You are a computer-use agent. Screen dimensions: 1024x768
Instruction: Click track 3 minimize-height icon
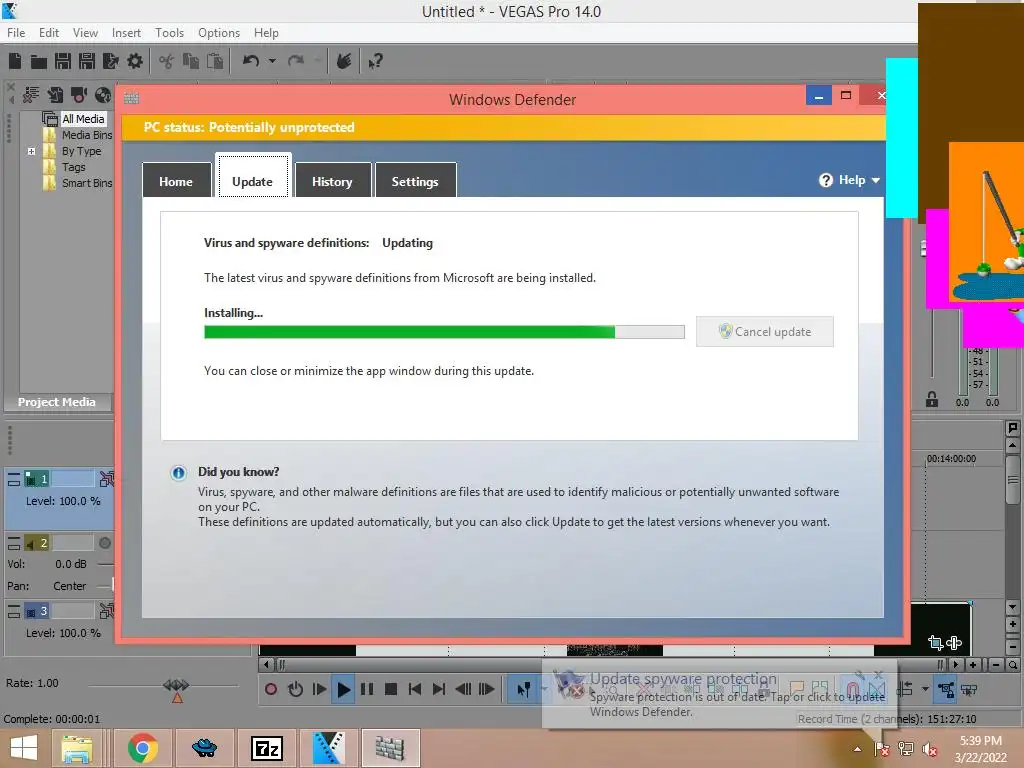(x=14, y=612)
